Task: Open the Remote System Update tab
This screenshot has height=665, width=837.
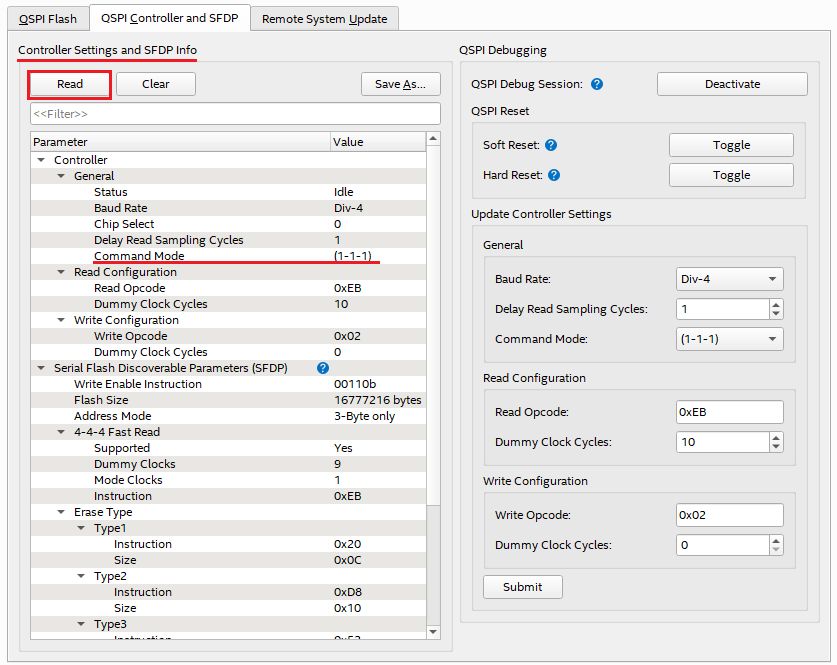Action: click(324, 19)
